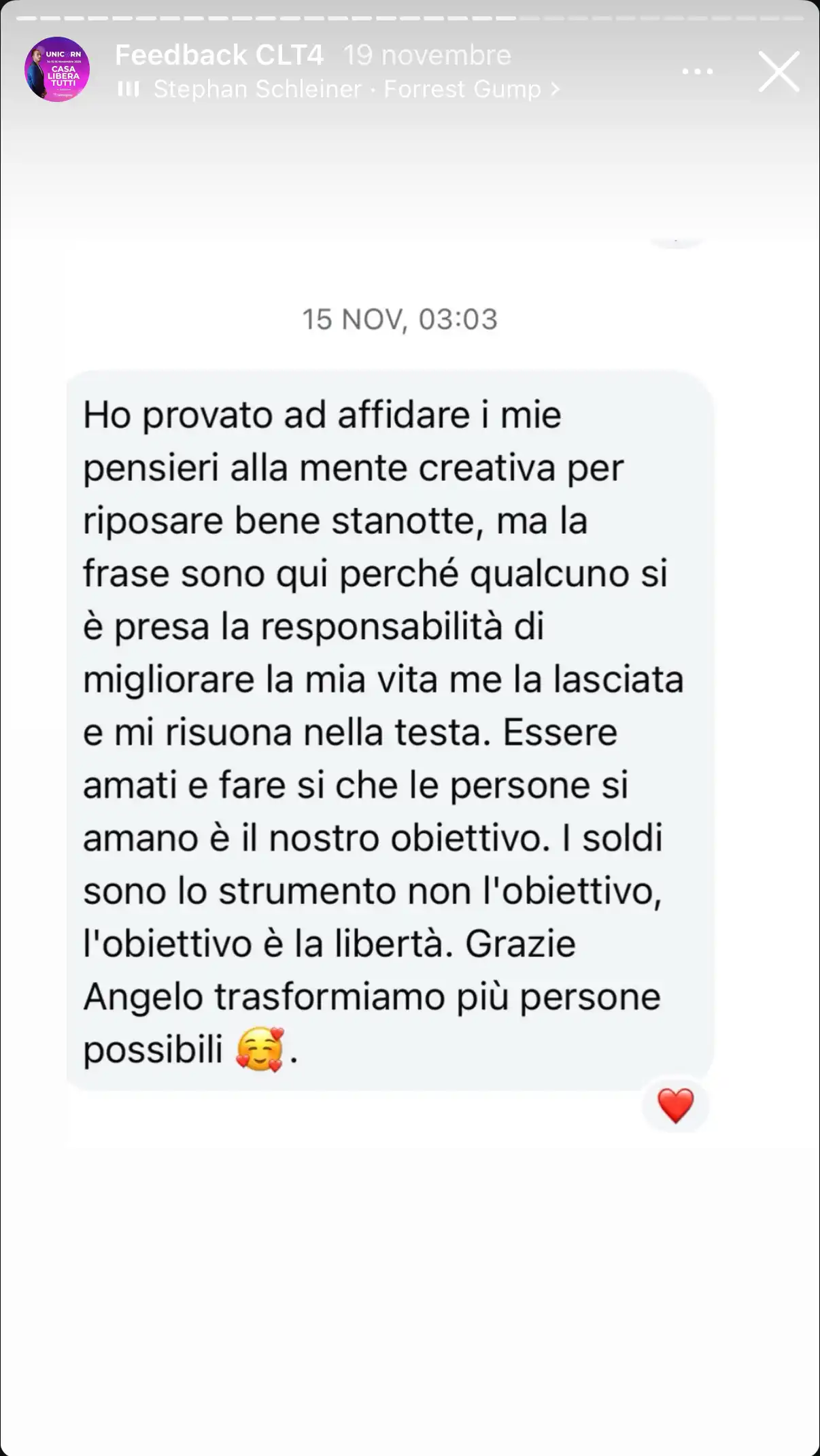Viewport: 820px width, 1456px height.
Task: Tap the grey message bubble text
Action: pyautogui.click(x=390, y=731)
